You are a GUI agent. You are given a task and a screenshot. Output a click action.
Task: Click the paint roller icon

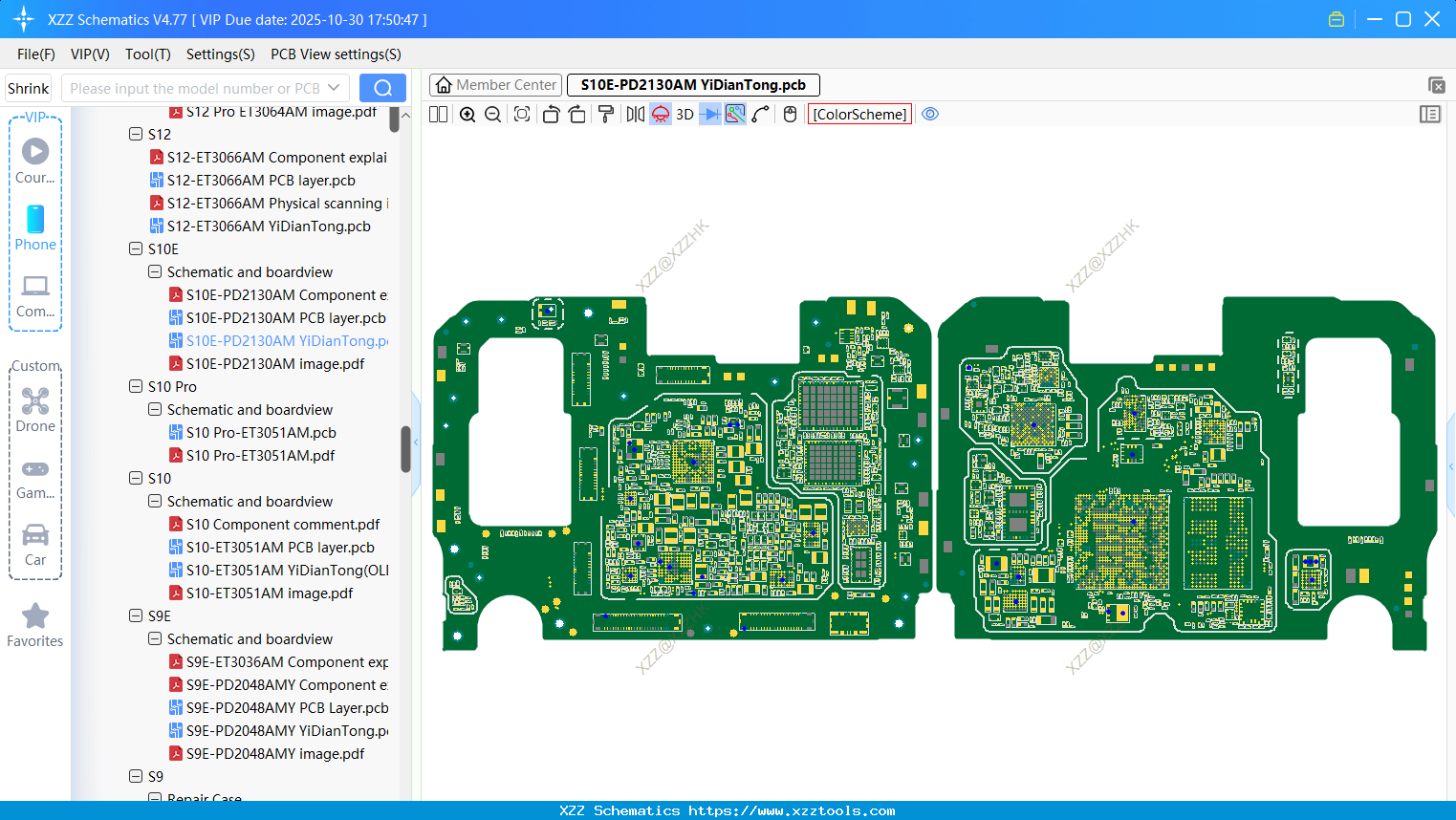pyautogui.click(x=606, y=115)
